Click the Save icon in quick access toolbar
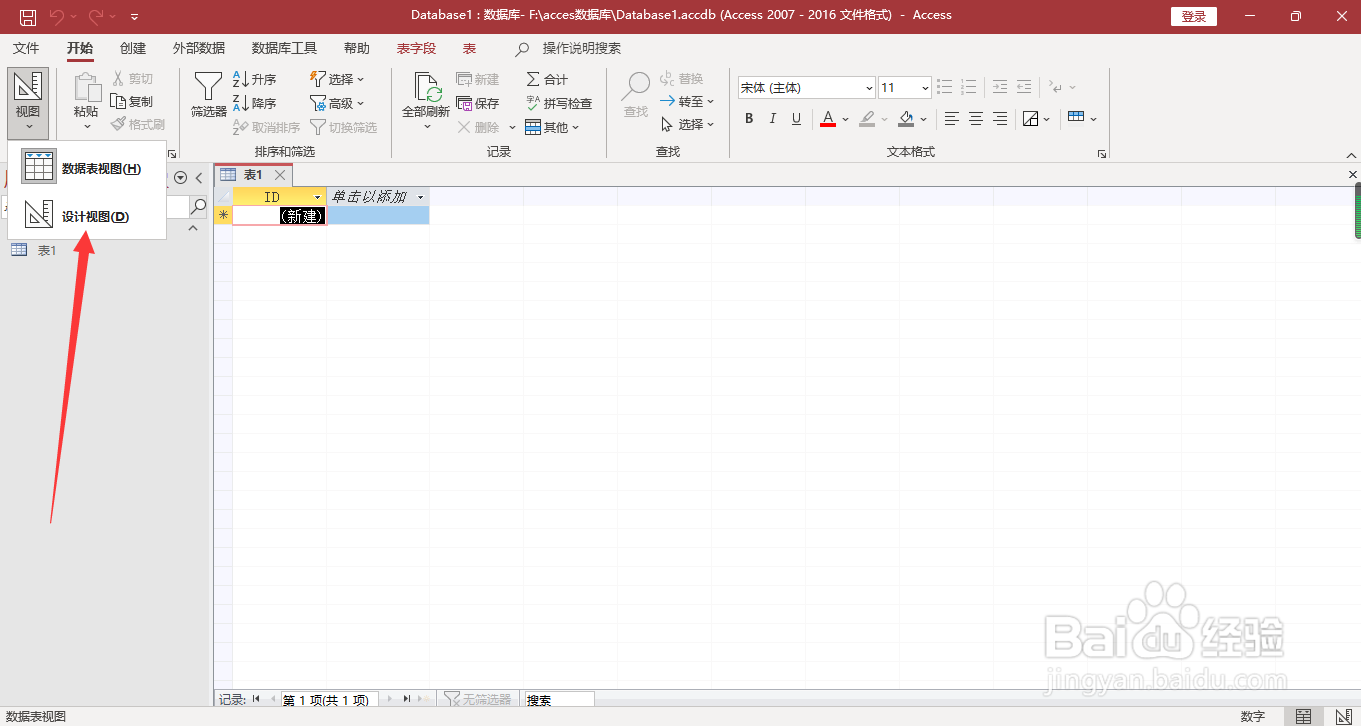Viewport: 1361px width, 726px height. click(28, 16)
